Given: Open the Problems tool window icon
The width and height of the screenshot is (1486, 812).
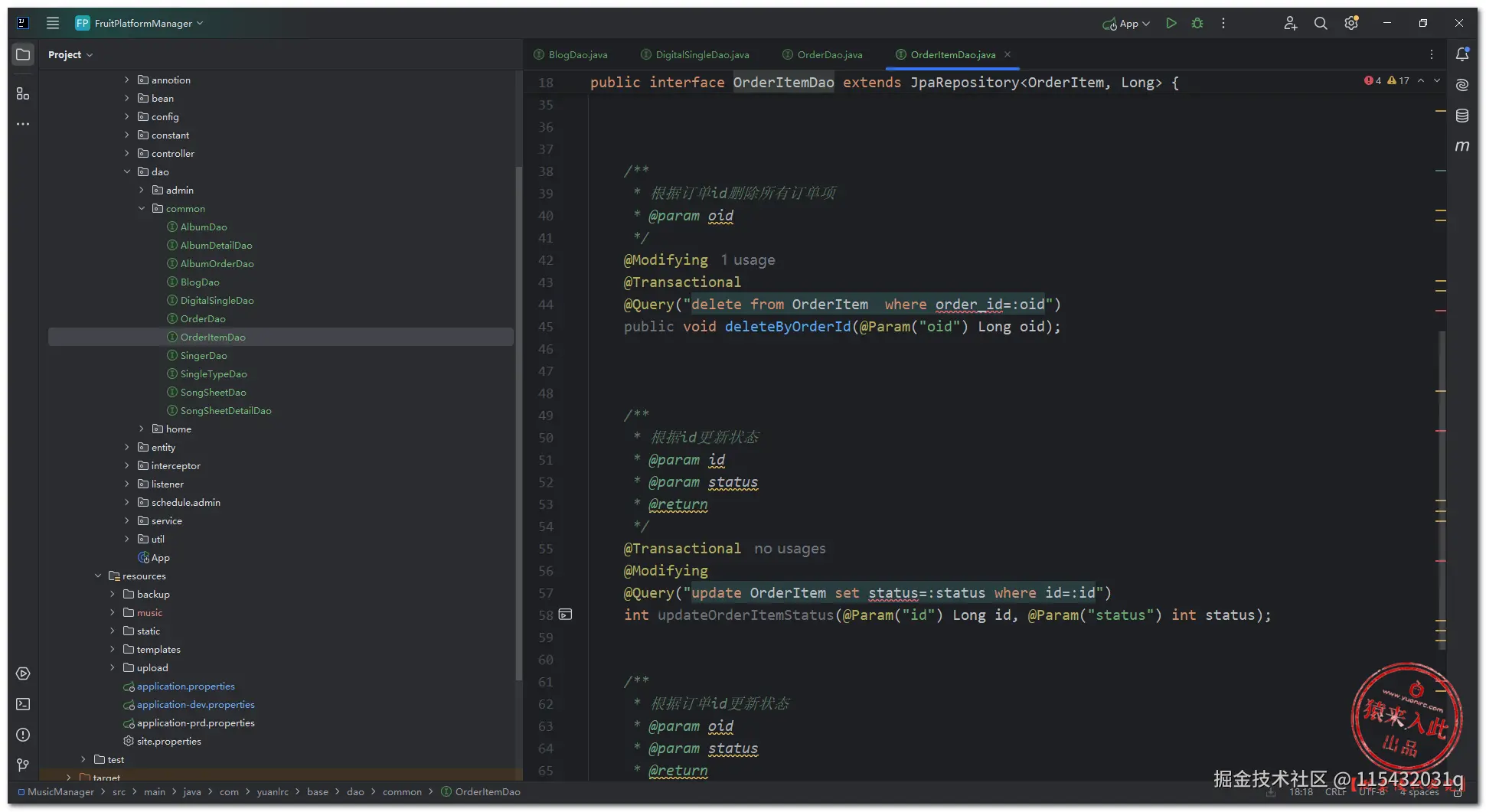Looking at the screenshot, I should coord(23,735).
